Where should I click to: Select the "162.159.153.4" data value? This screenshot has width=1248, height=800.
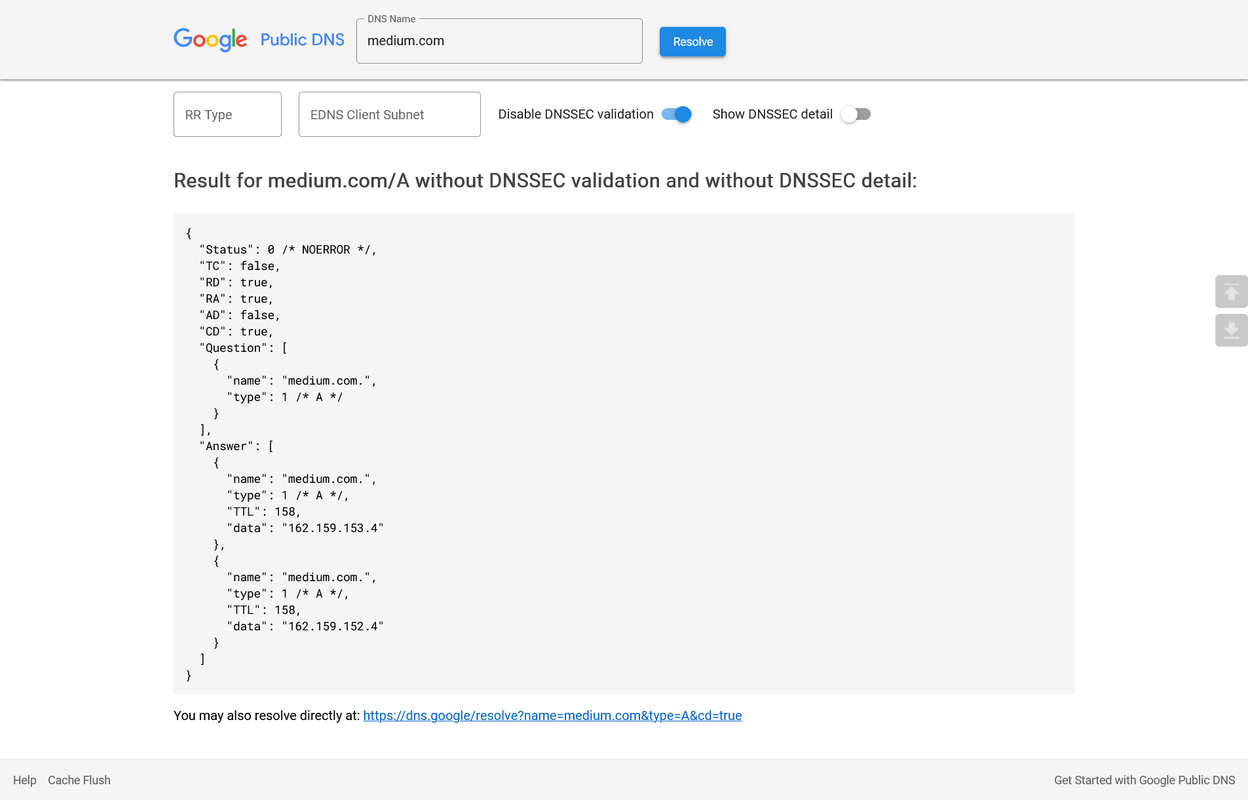point(333,528)
